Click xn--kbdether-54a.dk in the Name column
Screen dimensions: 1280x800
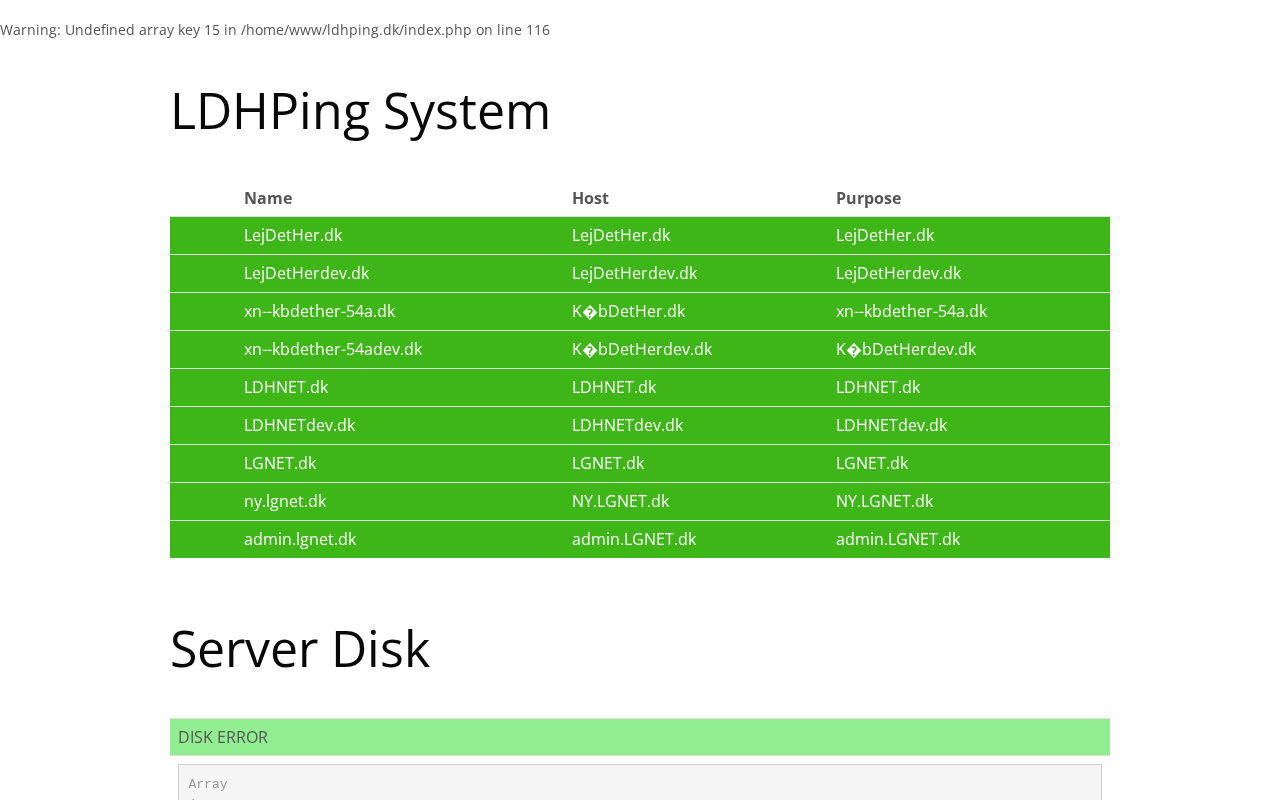[319, 312]
